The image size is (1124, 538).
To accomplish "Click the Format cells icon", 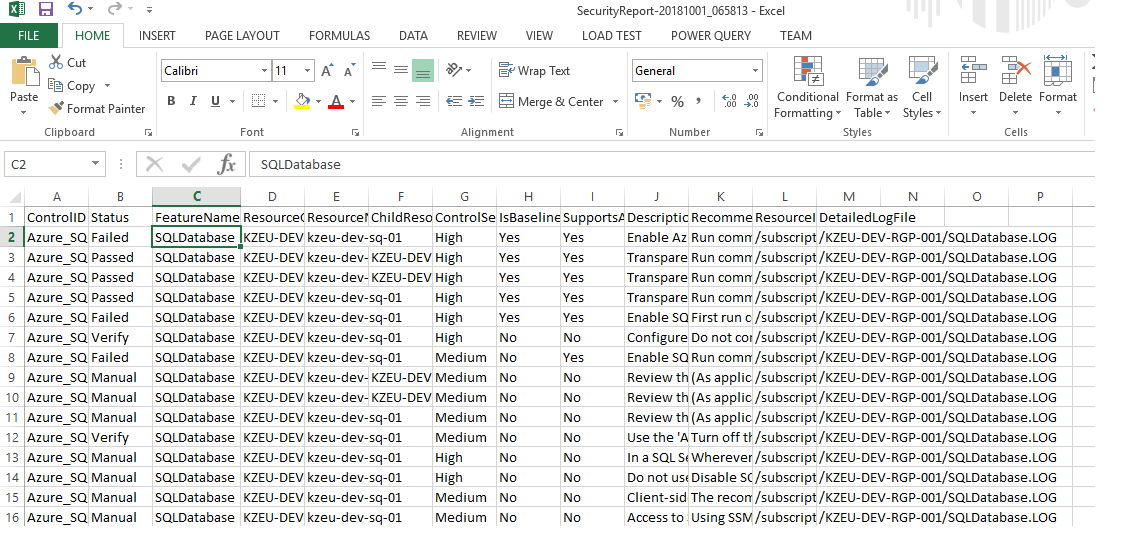I will (x=1057, y=70).
